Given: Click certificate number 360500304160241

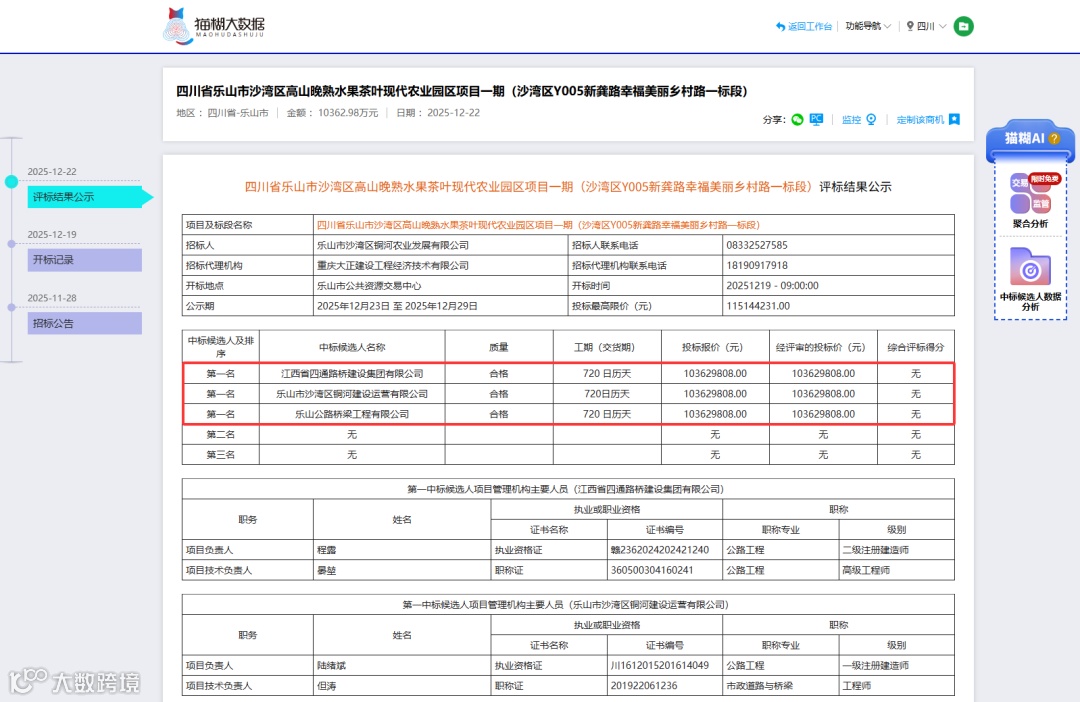Looking at the screenshot, I should point(652,570).
